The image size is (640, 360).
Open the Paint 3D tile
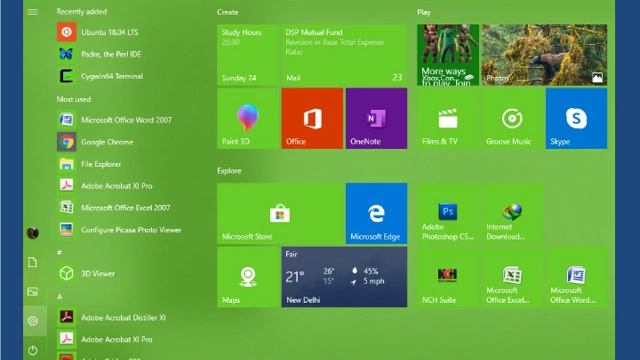pyautogui.click(x=248, y=118)
